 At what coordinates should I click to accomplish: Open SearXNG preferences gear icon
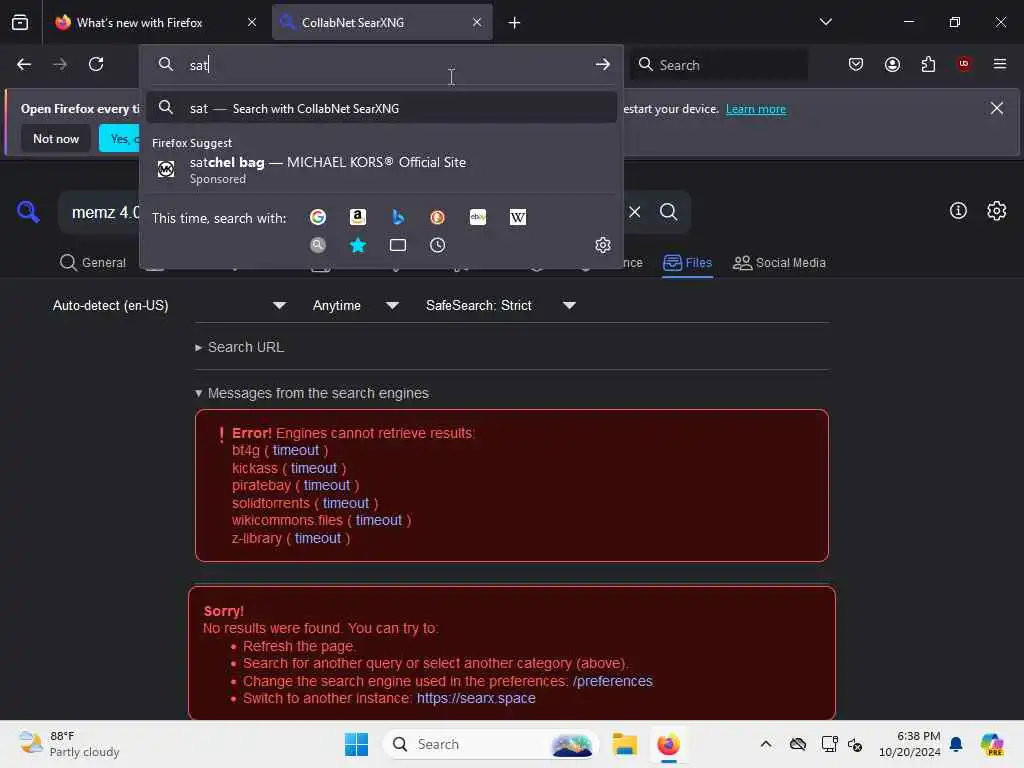(x=996, y=210)
